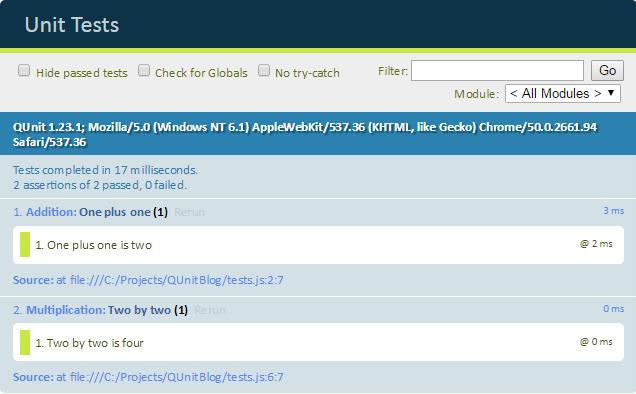The width and height of the screenshot is (636, 394).
Task: Enable the Hide passed tests checkbox
Action: [24, 71]
